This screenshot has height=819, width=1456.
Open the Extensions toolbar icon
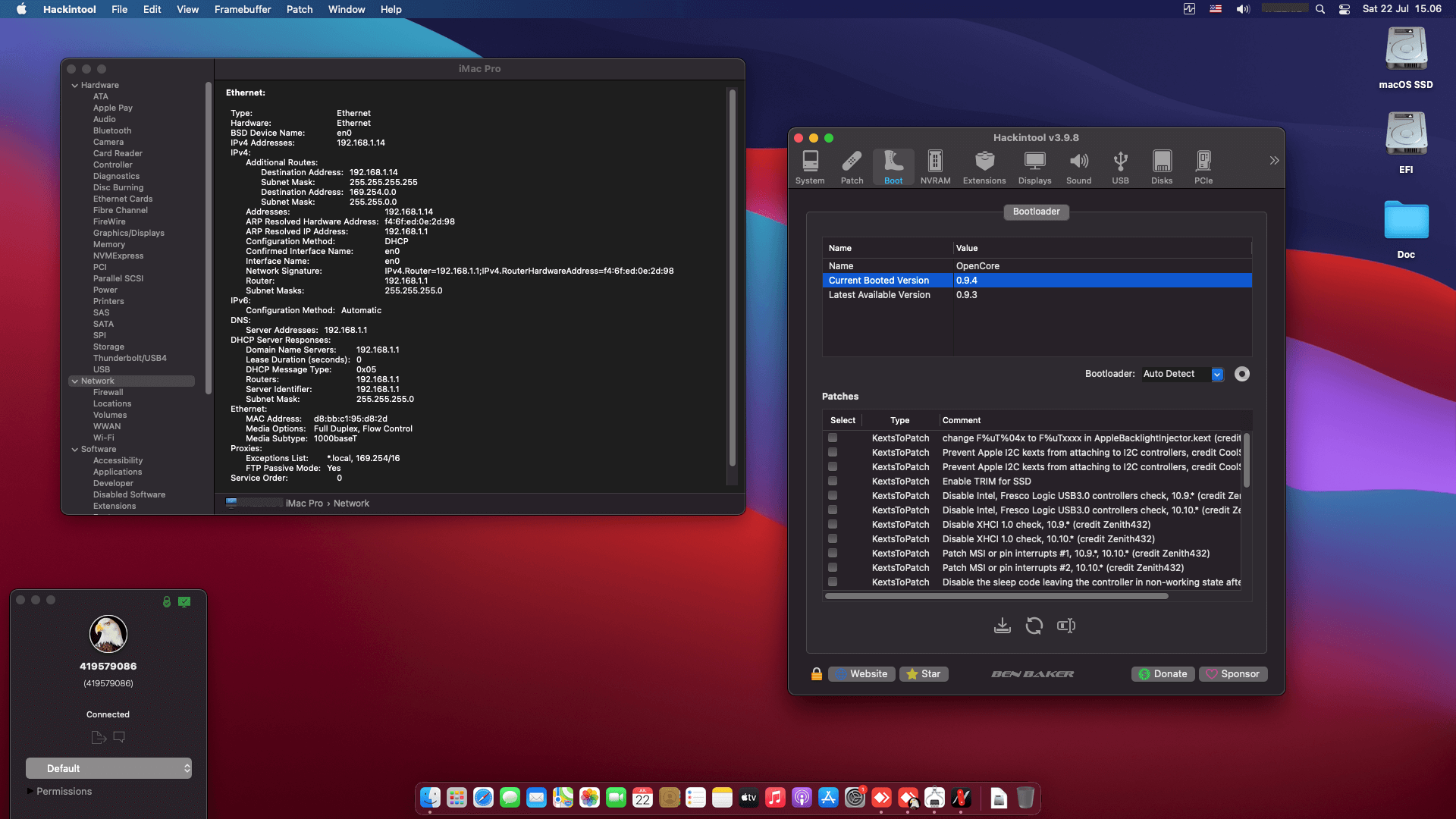coord(984,167)
